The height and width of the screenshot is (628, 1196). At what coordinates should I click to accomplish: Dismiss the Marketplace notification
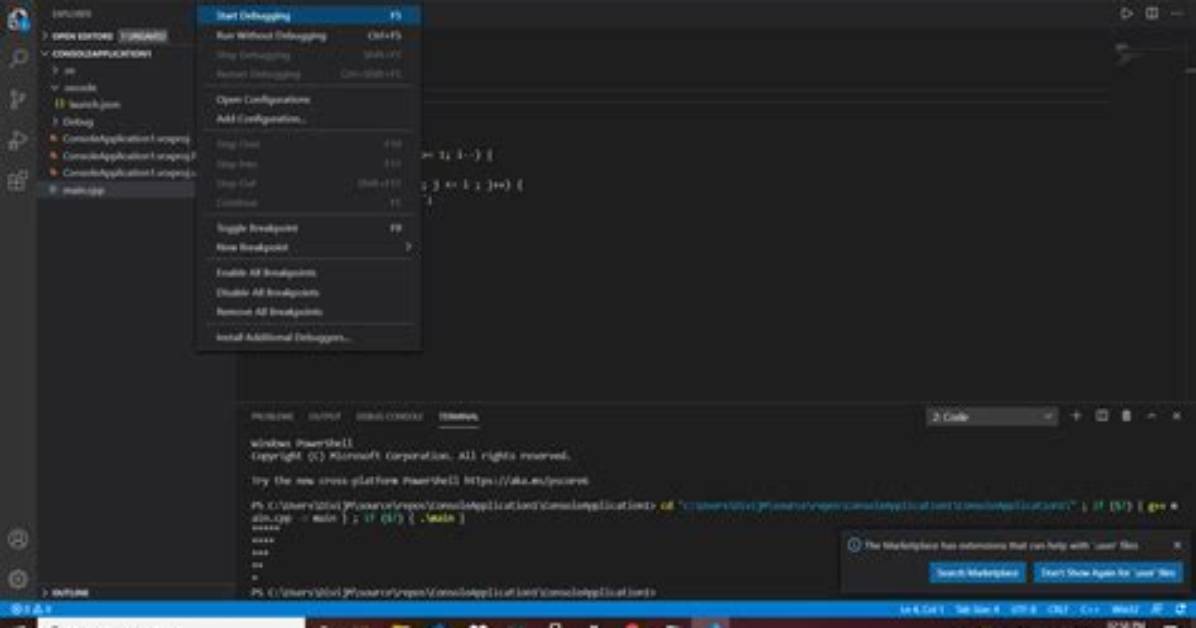[1177, 545]
